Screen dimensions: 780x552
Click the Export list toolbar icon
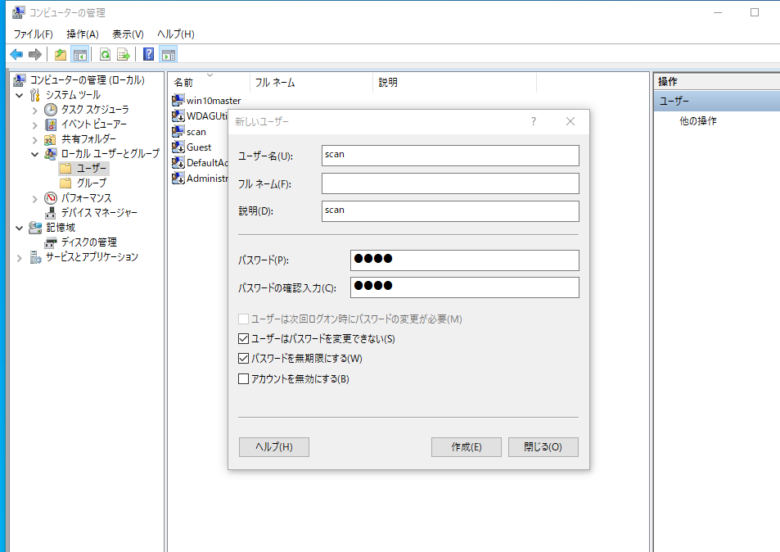tap(123, 54)
